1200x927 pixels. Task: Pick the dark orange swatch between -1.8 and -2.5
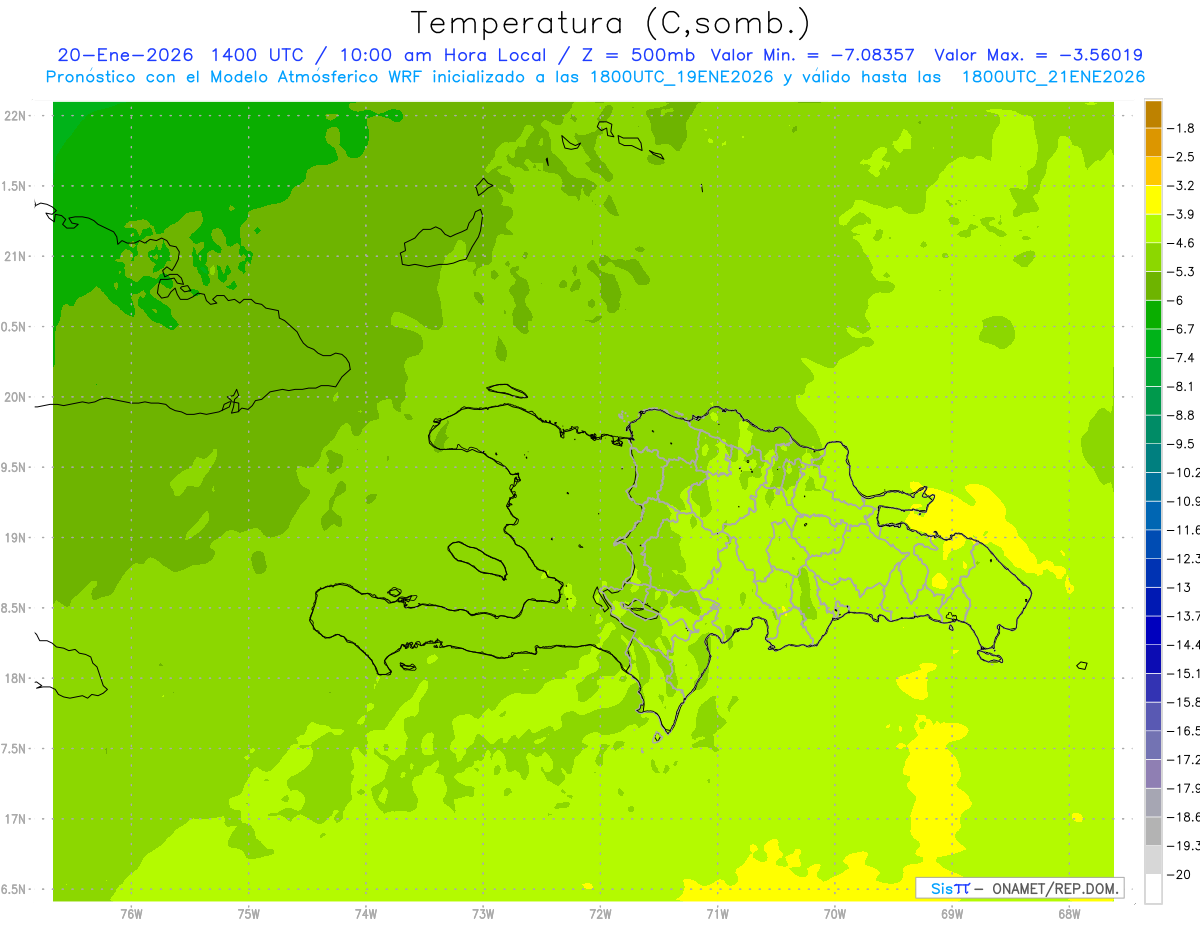[1153, 143]
